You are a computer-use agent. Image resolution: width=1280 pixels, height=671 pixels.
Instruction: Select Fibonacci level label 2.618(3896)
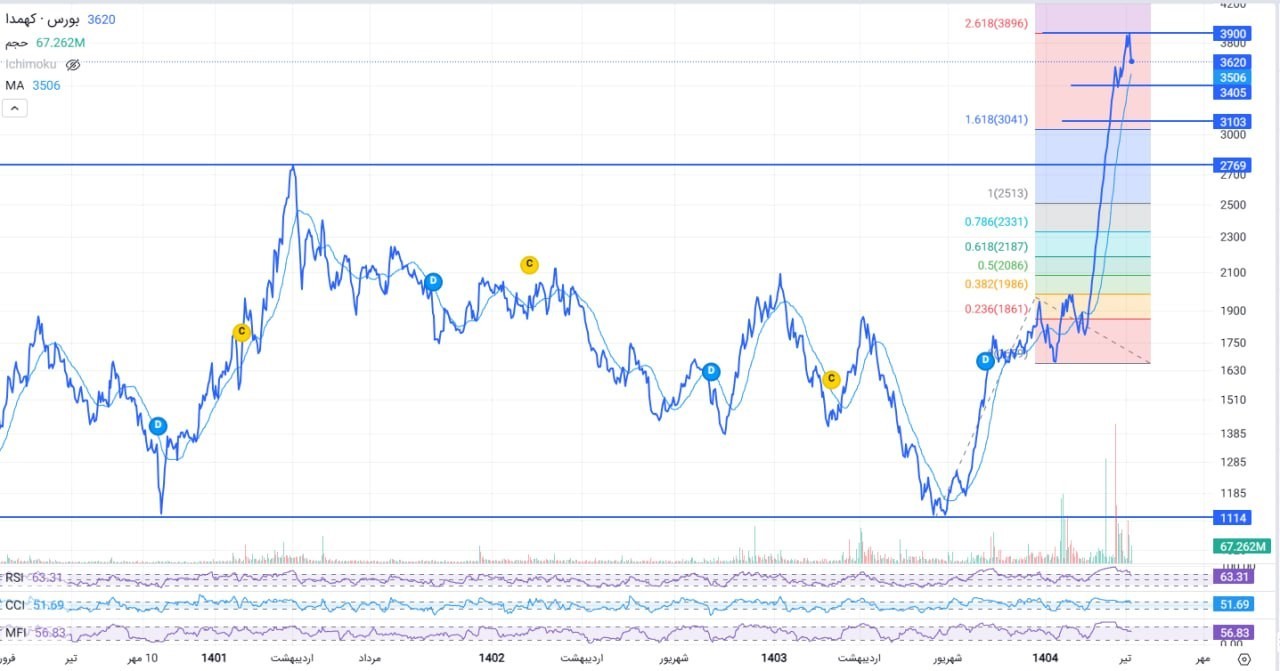[x=996, y=24]
